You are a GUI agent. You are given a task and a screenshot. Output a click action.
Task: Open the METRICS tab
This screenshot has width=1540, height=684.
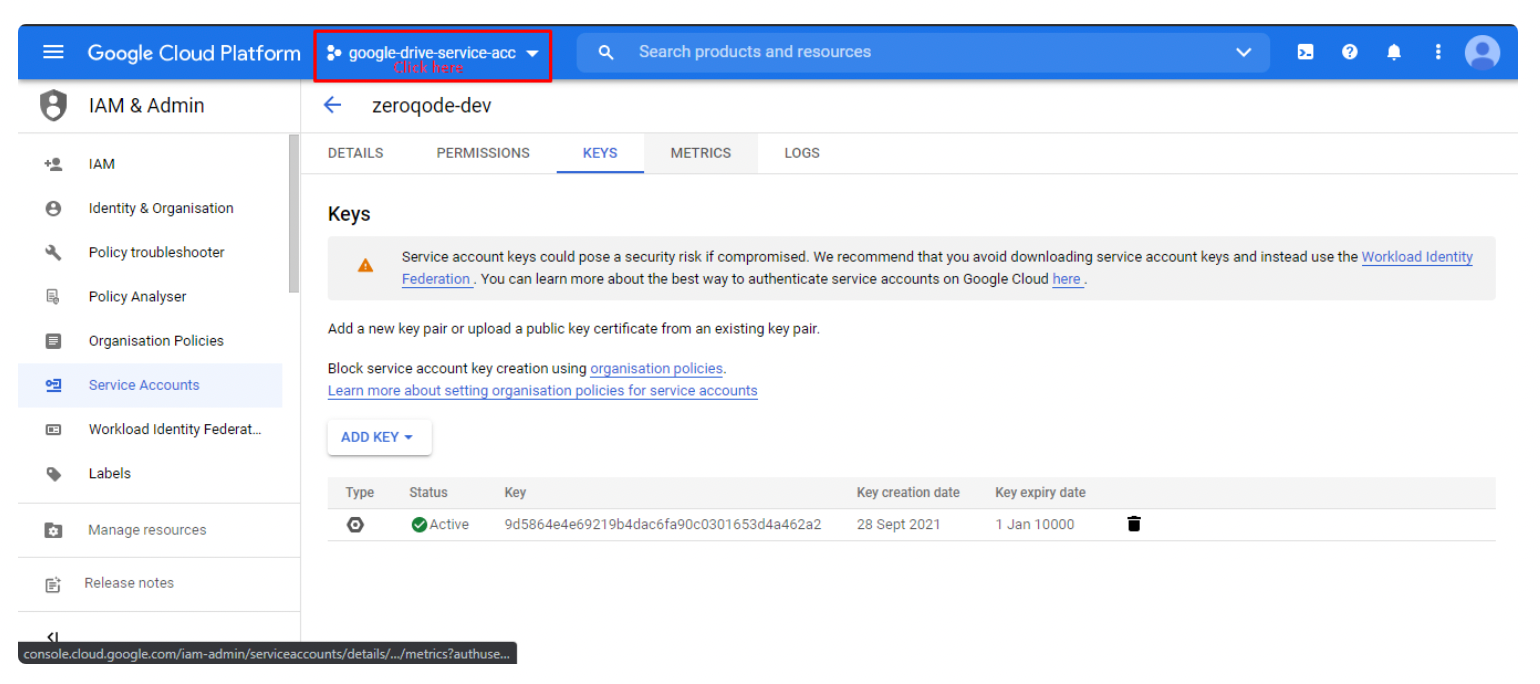701,153
